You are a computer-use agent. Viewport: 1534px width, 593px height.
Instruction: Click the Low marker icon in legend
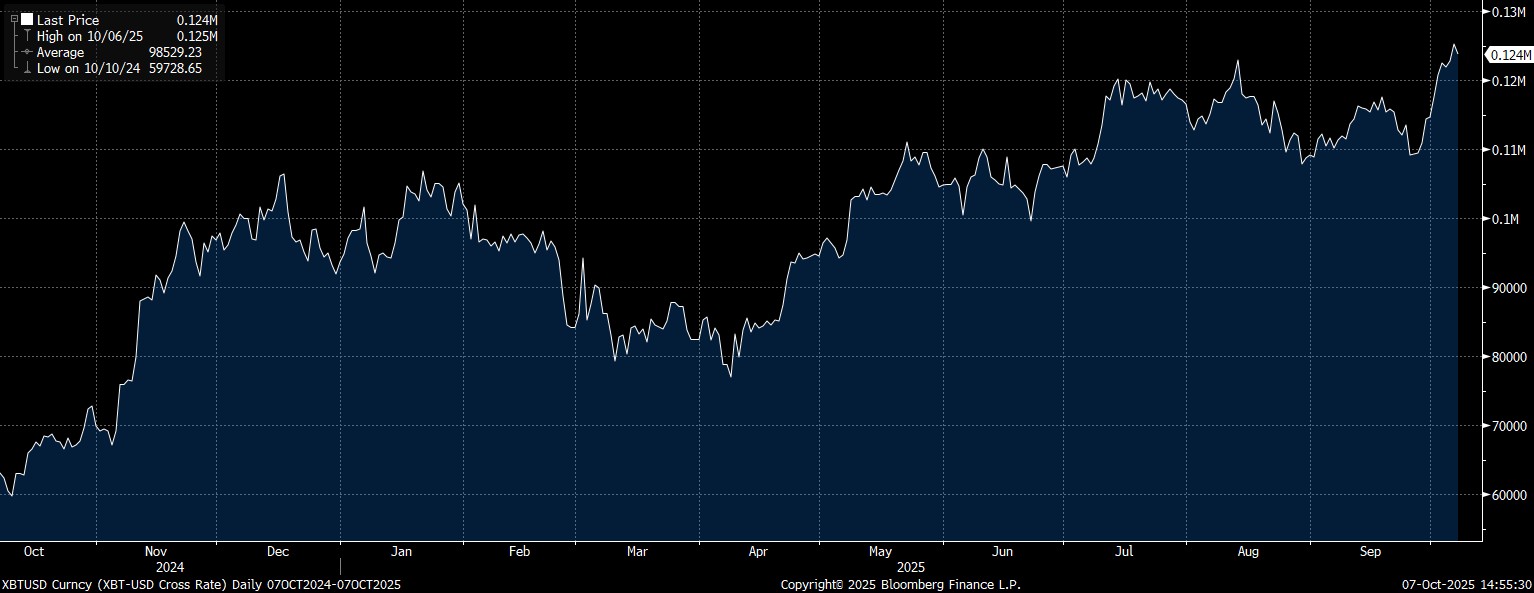pyautogui.click(x=27, y=68)
